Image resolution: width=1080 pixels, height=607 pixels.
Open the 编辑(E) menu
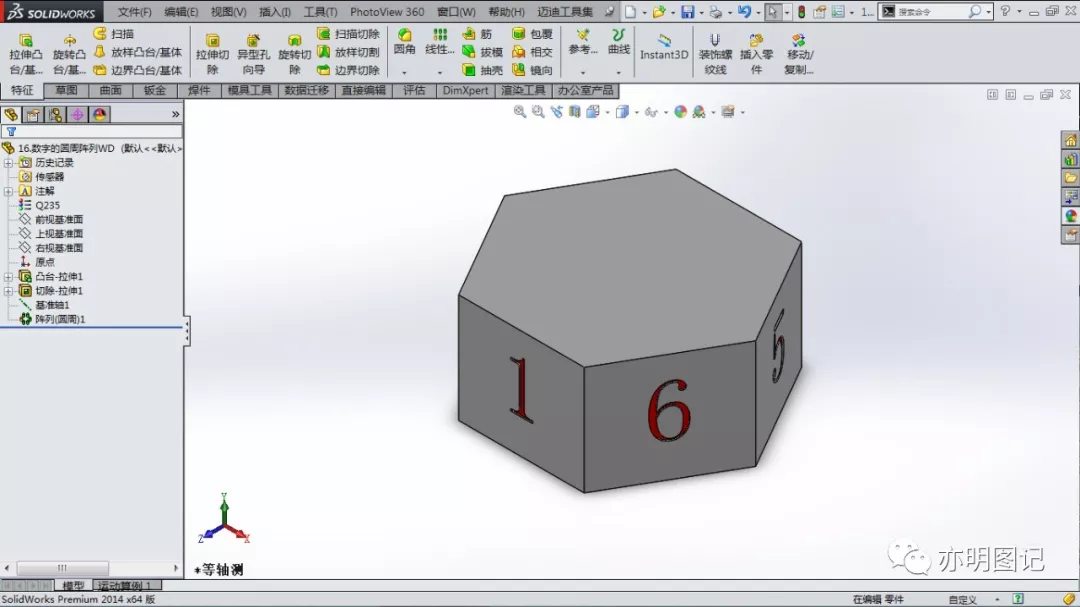181,12
